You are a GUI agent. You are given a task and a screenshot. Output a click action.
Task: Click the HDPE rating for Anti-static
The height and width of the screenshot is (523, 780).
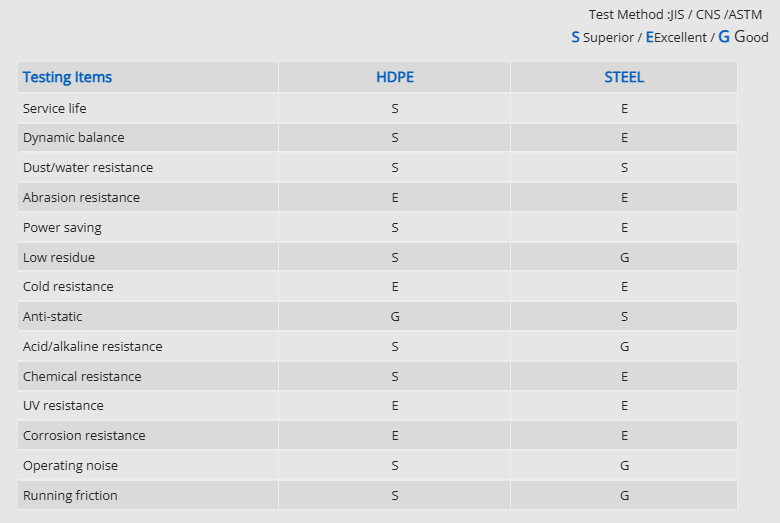tap(395, 317)
